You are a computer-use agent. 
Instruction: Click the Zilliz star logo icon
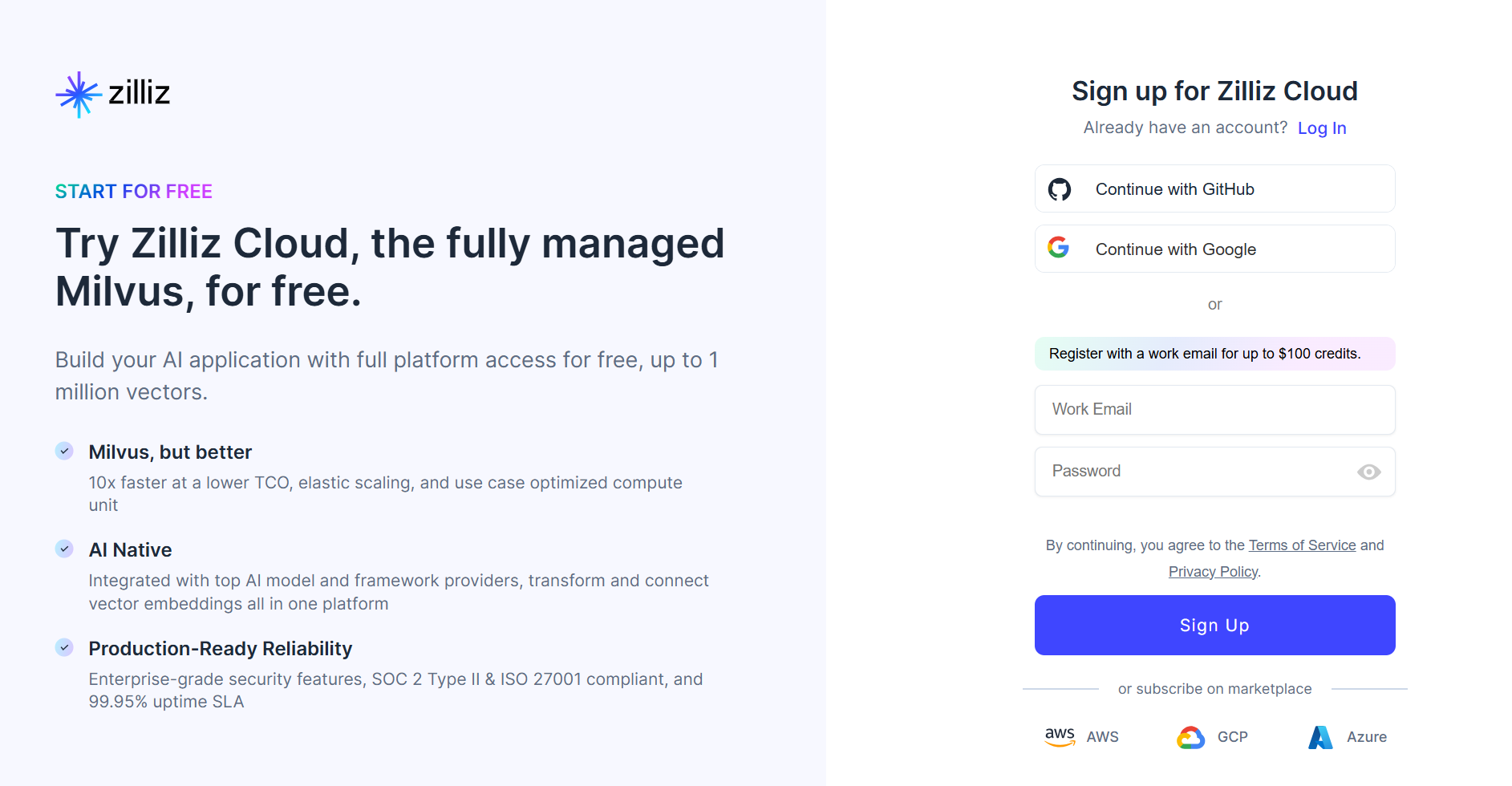(79, 95)
